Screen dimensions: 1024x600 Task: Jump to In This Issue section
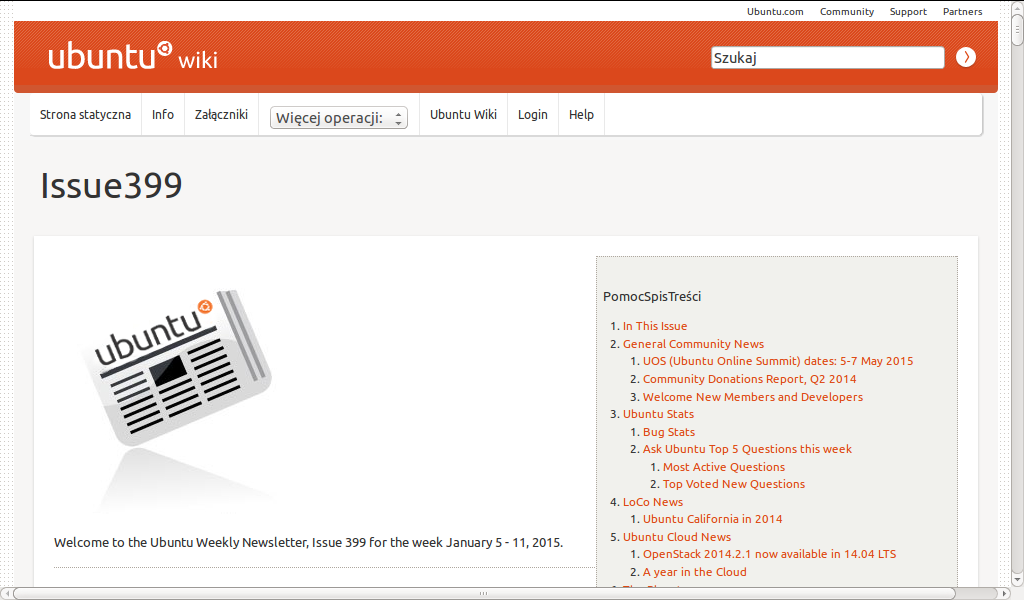coord(655,326)
